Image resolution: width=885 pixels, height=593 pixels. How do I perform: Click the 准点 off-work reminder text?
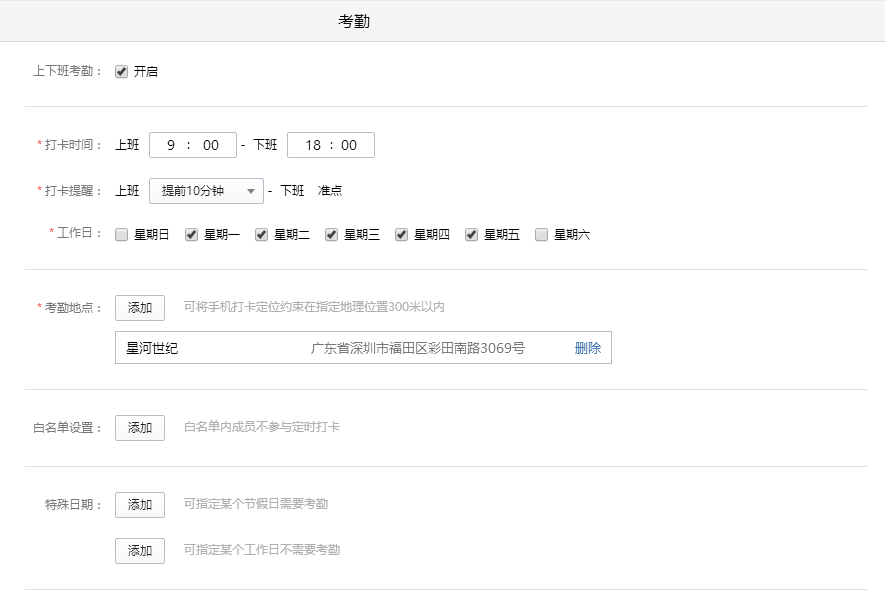click(x=330, y=191)
